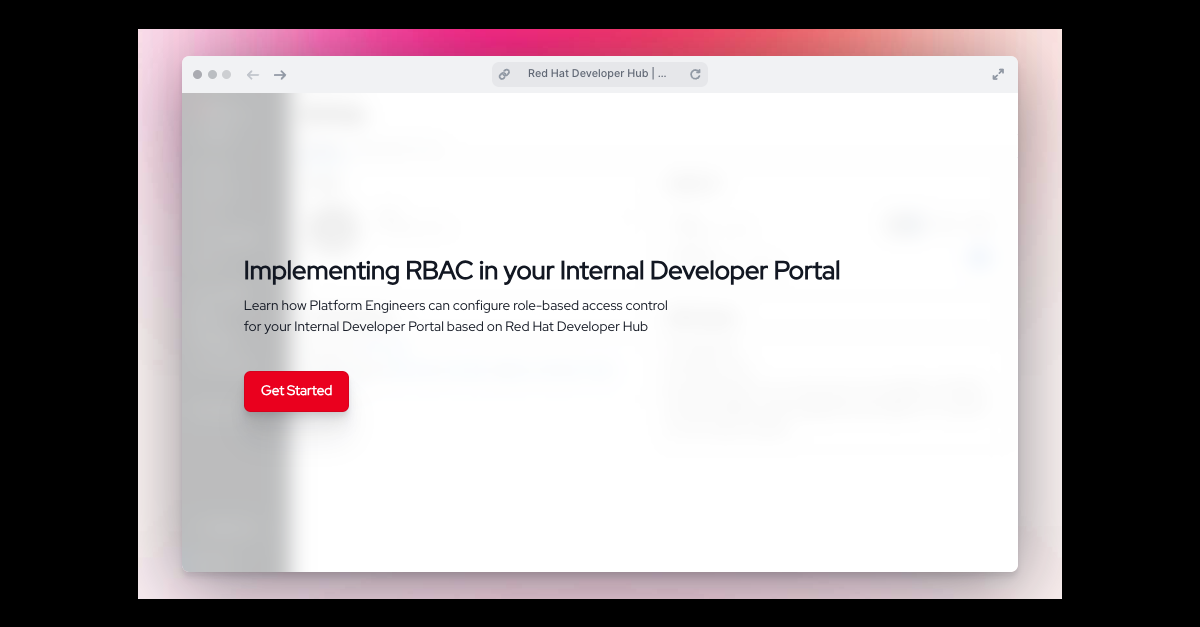Click empty title bar space right of reload
Image resolution: width=1200 pixels, height=627 pixels.
tap(850, 74)
